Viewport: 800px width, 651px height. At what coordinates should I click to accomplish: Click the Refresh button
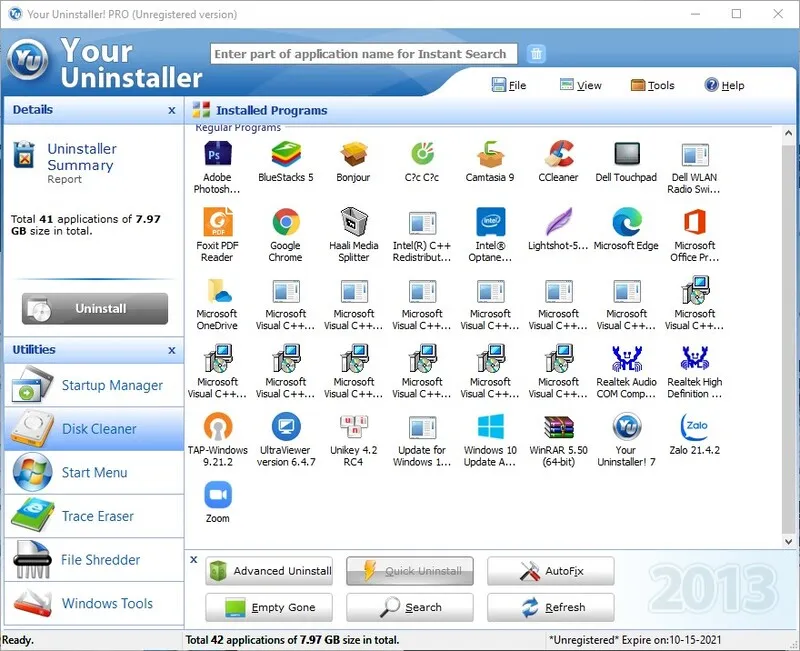point(551,608)
